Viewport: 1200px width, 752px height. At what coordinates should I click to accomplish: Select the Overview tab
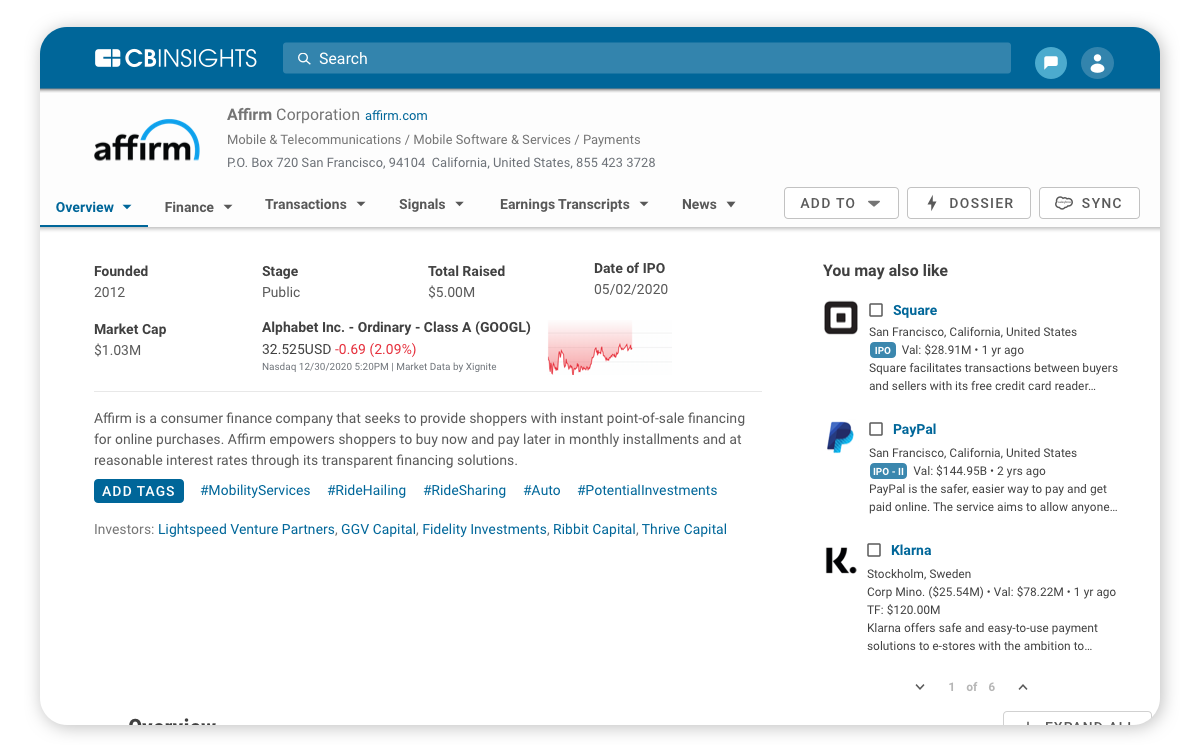(x=94, y=207)
